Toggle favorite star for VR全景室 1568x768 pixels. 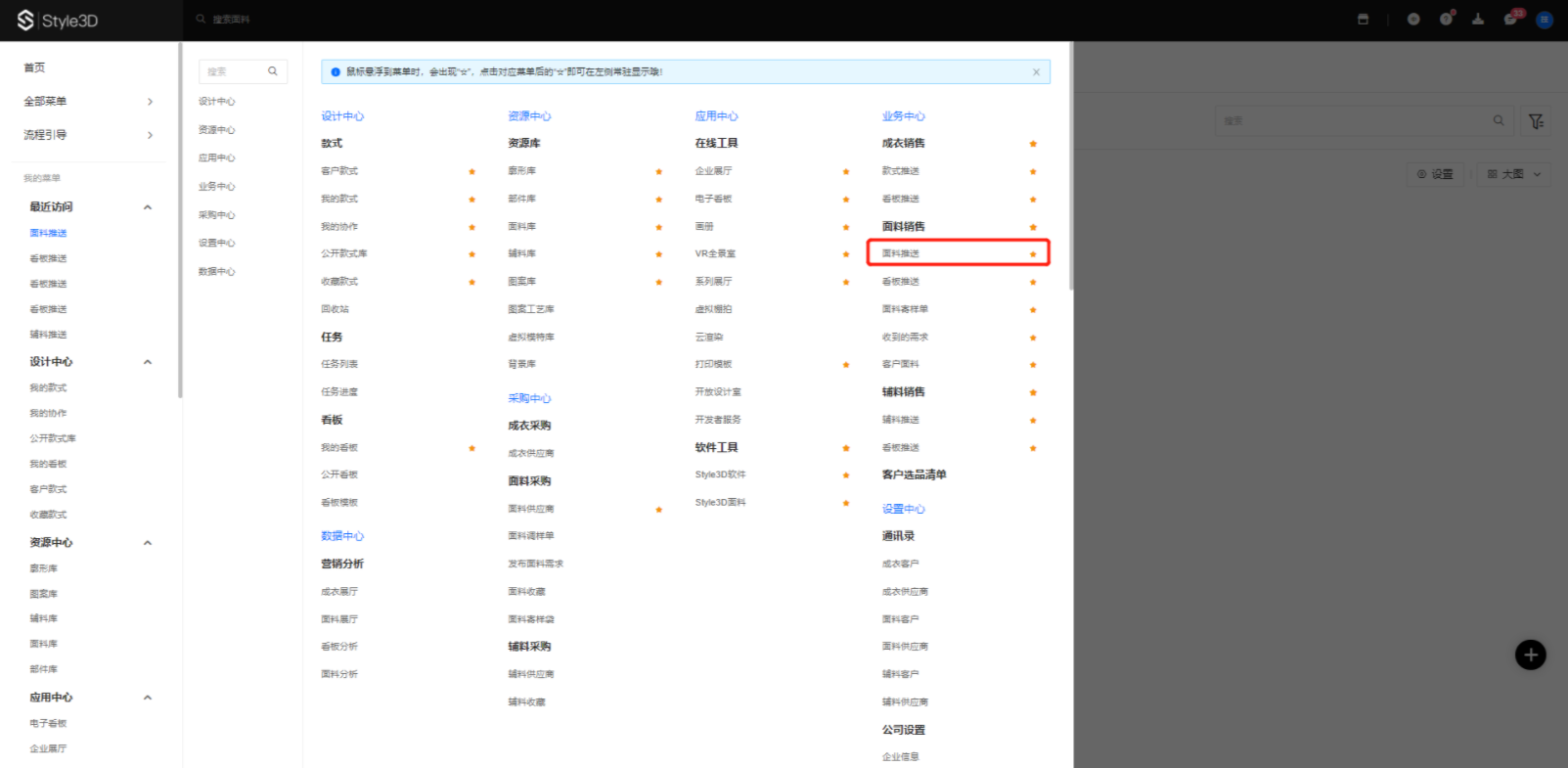point(846,254)
